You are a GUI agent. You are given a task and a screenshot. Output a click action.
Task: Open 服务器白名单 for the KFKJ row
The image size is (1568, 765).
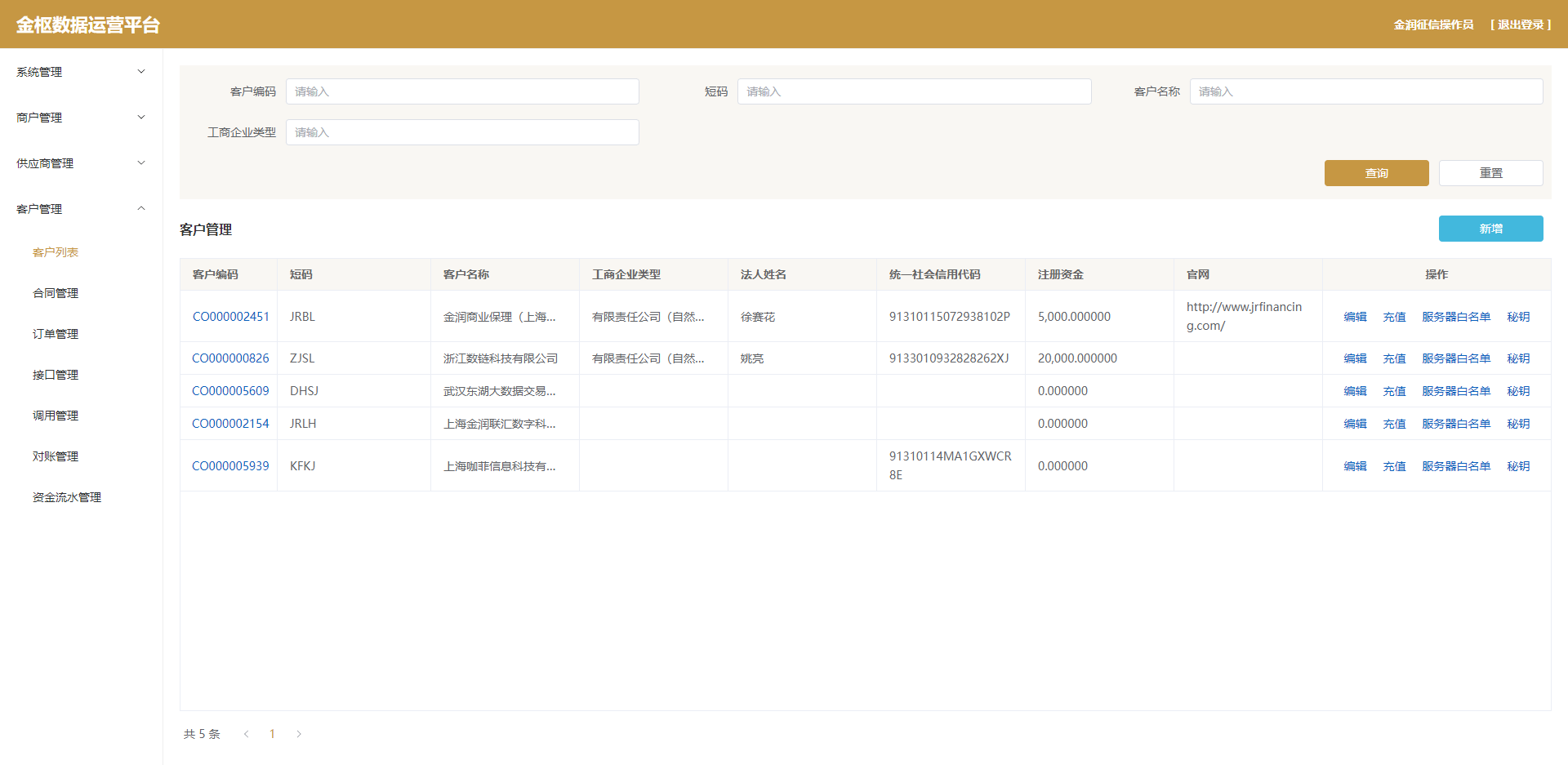[1456, 466]
